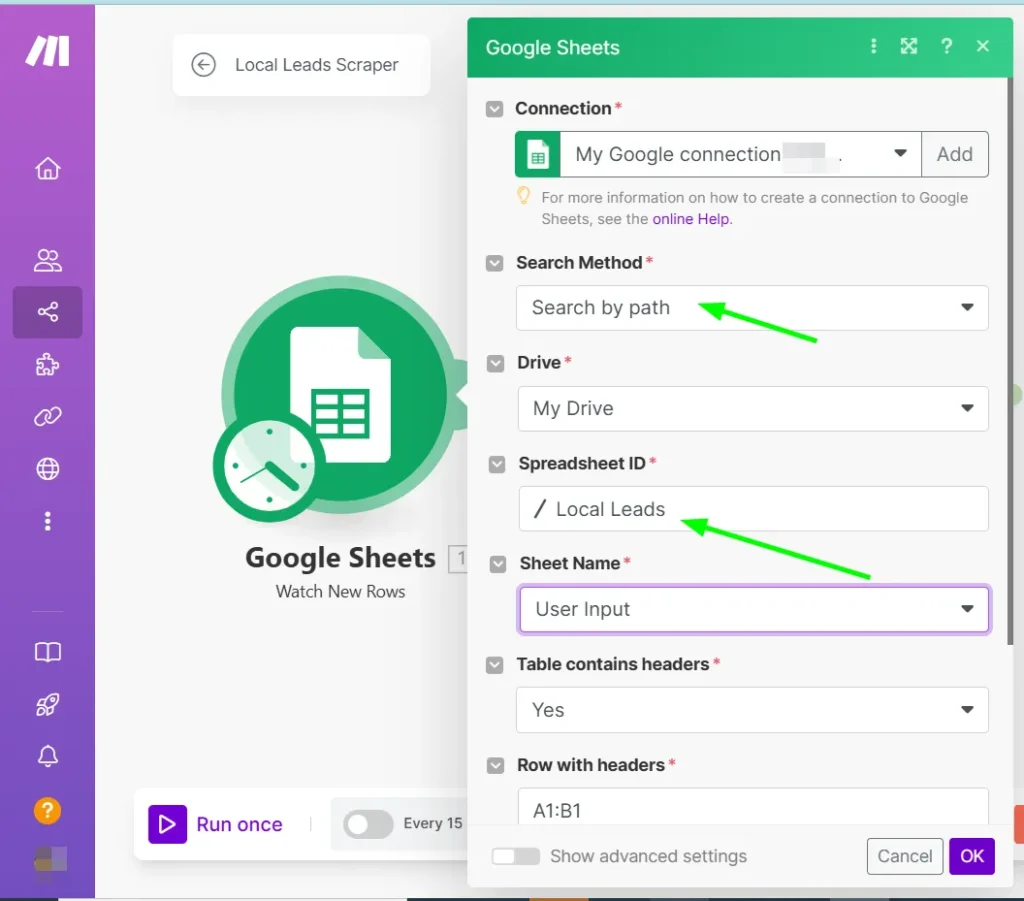
Task: Open the Google Sheets module kebab menu
Action: [x=872, y=46]
